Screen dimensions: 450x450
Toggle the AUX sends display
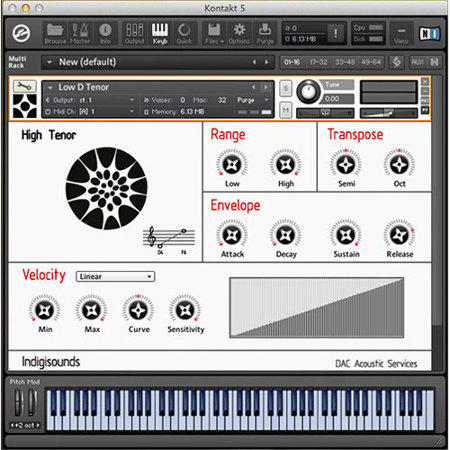click(x=418, y=62)
